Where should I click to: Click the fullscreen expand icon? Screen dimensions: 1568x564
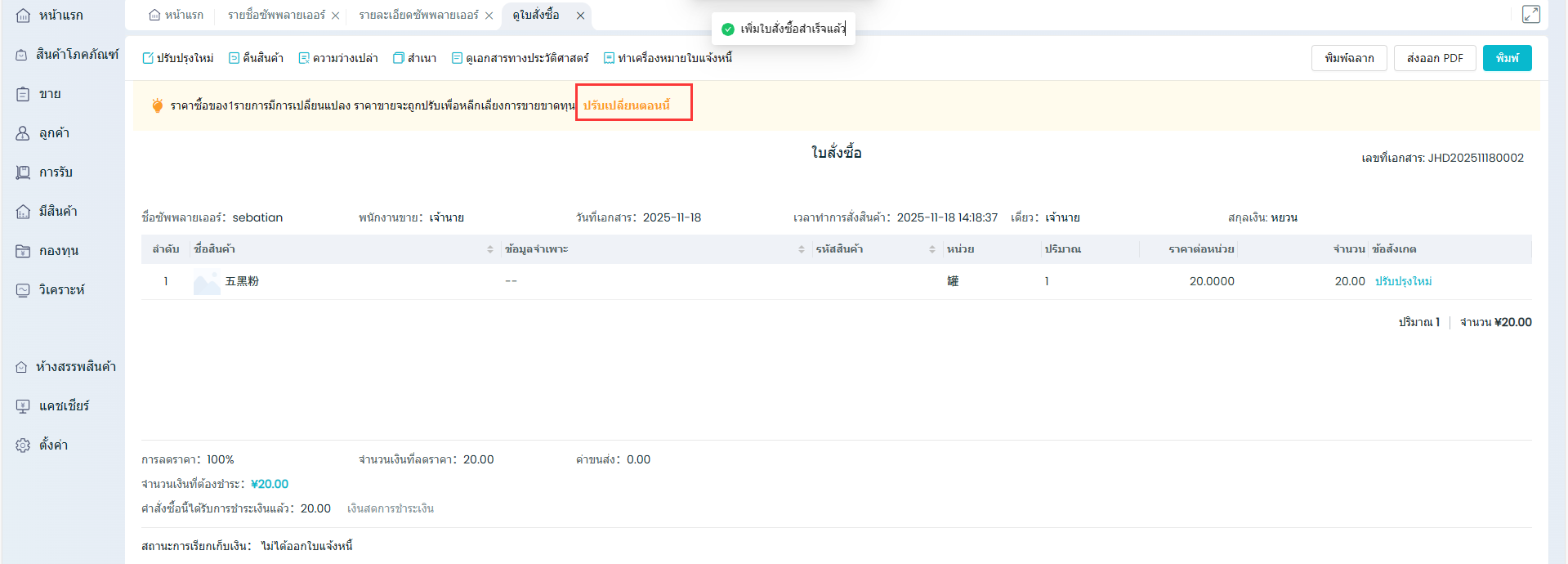(x=1530, y=15)
